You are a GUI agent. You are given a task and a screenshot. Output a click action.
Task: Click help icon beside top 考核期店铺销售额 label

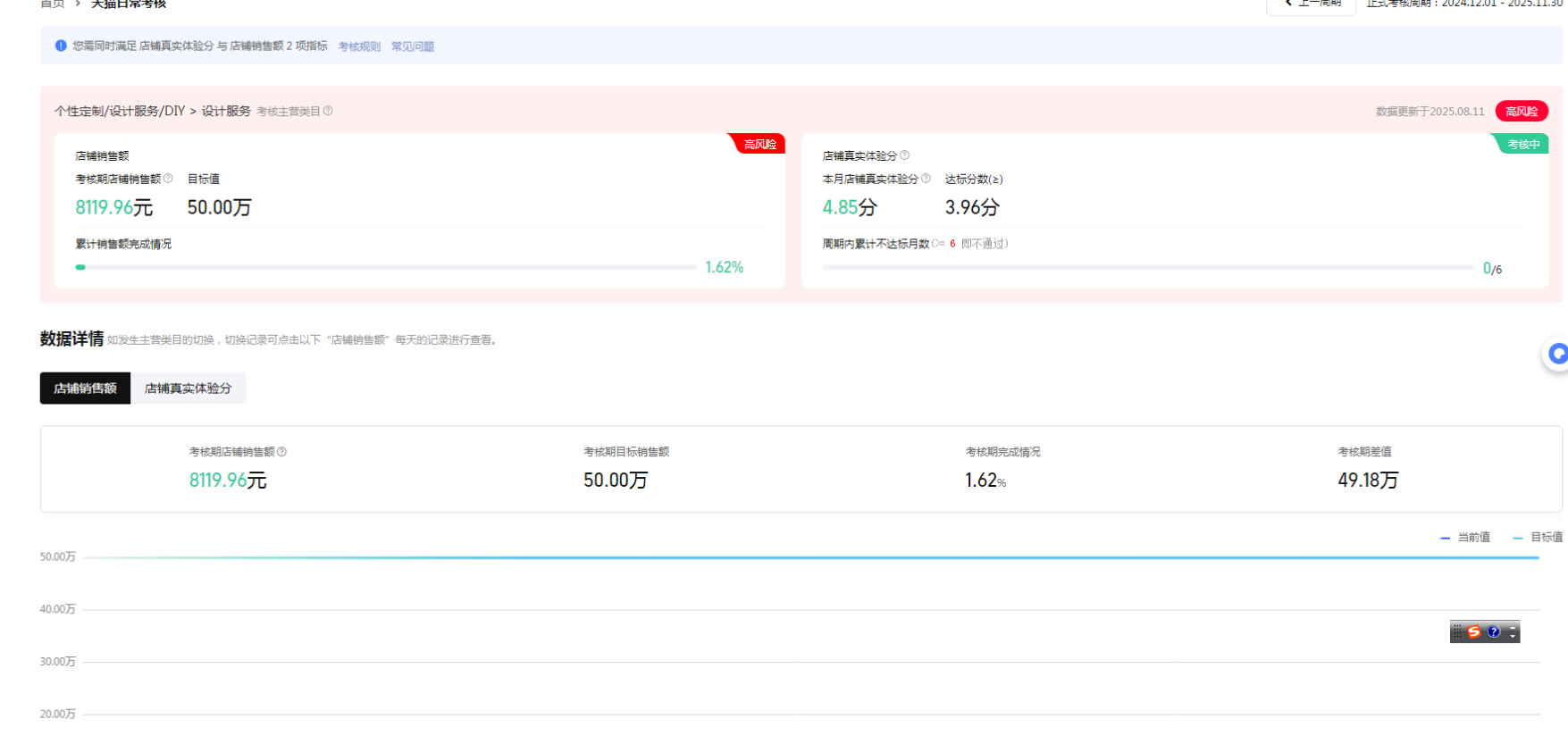click(168, 179)
